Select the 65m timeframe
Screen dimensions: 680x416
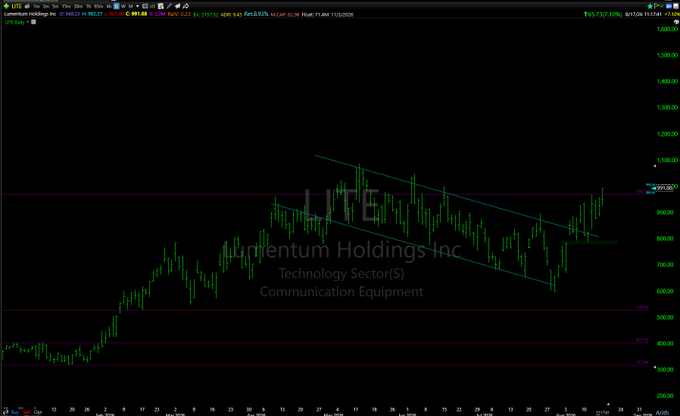[x=98, y=6]
